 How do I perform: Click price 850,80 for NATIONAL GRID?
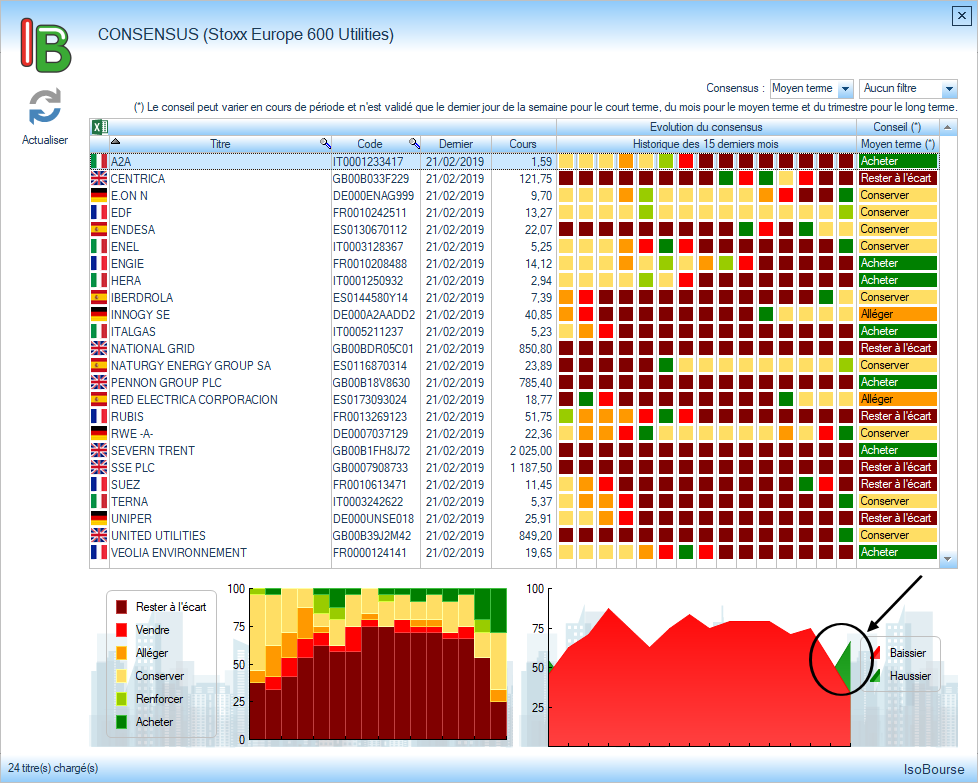pos(535,349)
